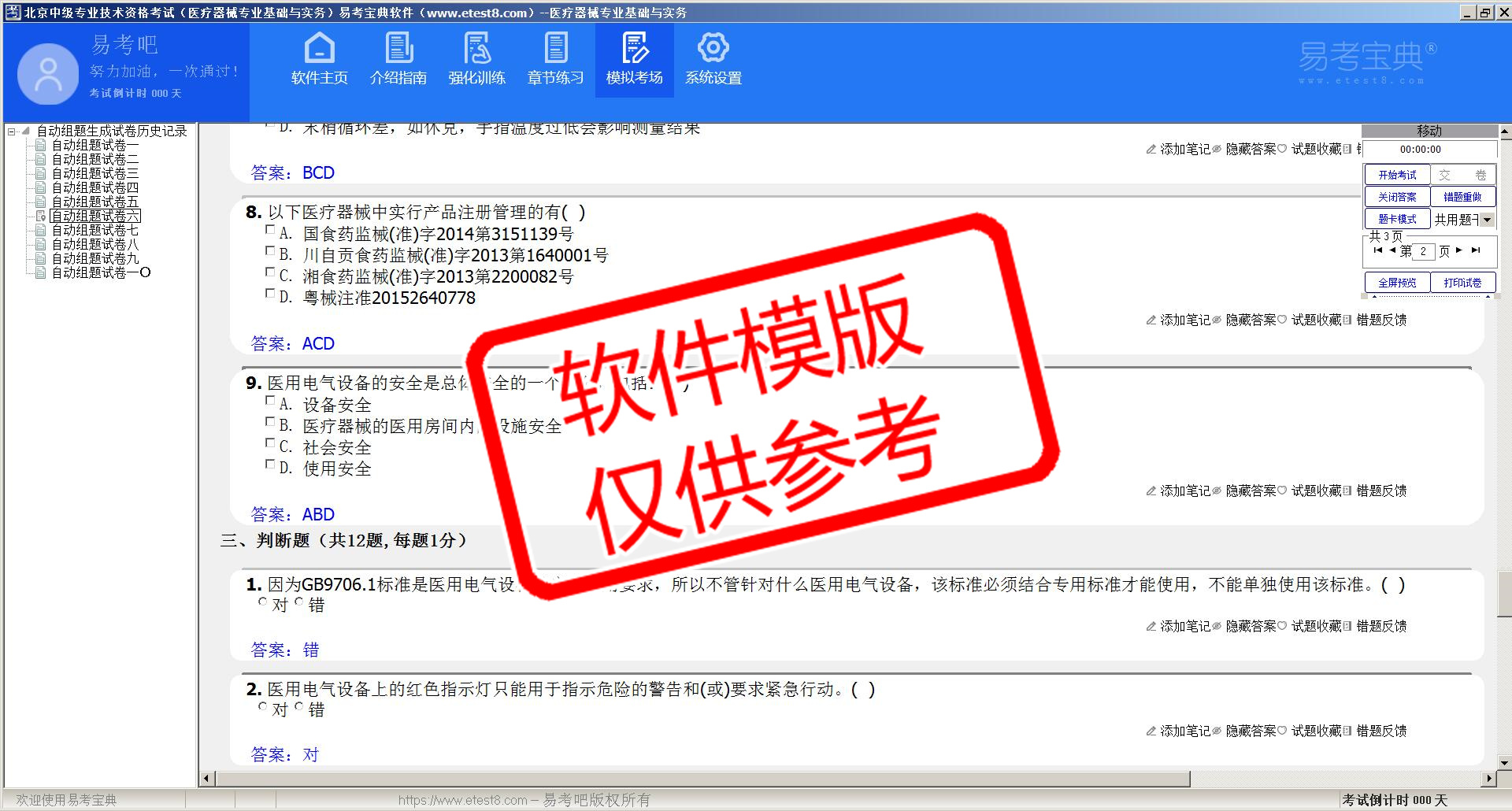The image size is (1512, 811).
Task: Open 系统设置 gear icon
Action: coord(713,59)
